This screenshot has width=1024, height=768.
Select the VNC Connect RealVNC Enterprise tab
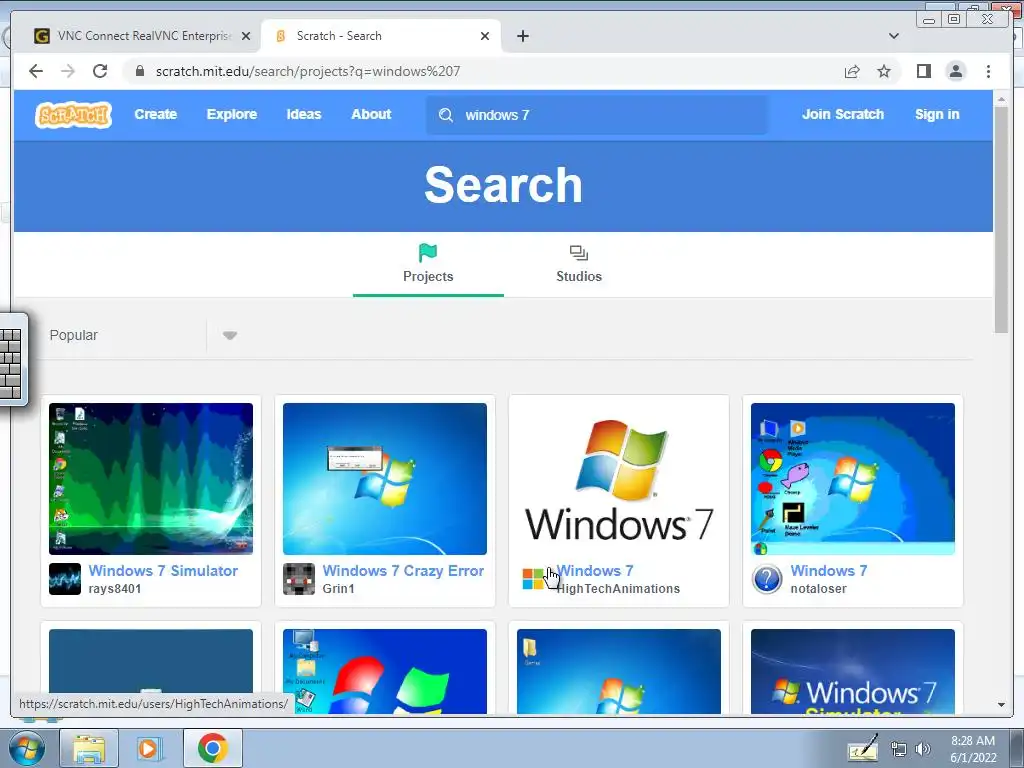142,36
